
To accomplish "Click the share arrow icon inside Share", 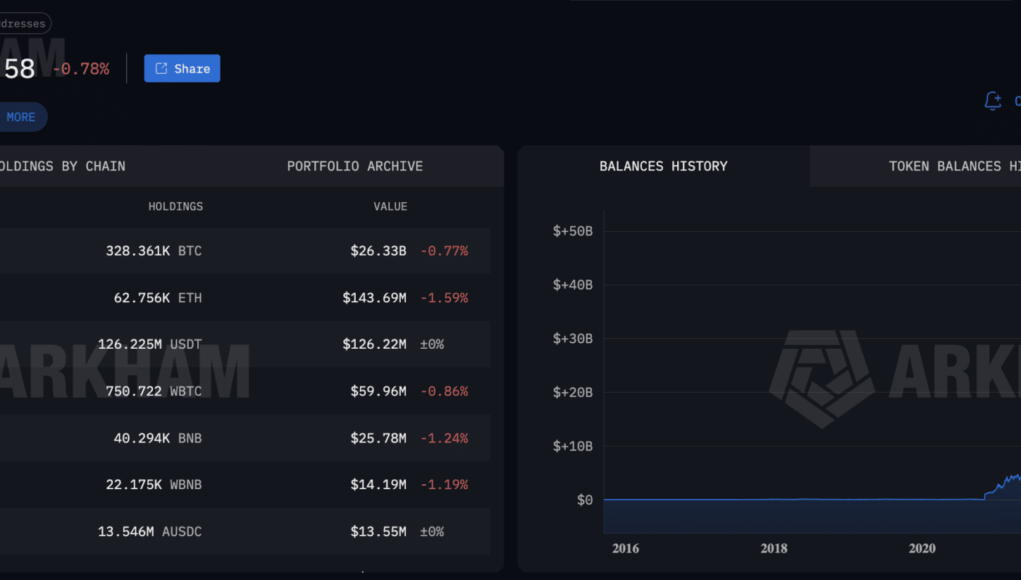I will coord(161,68).
